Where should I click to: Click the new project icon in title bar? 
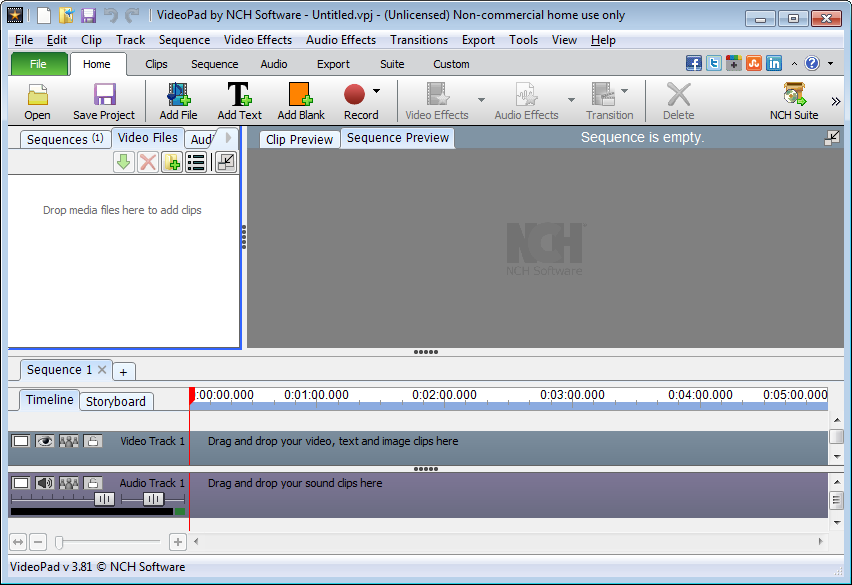44,15
